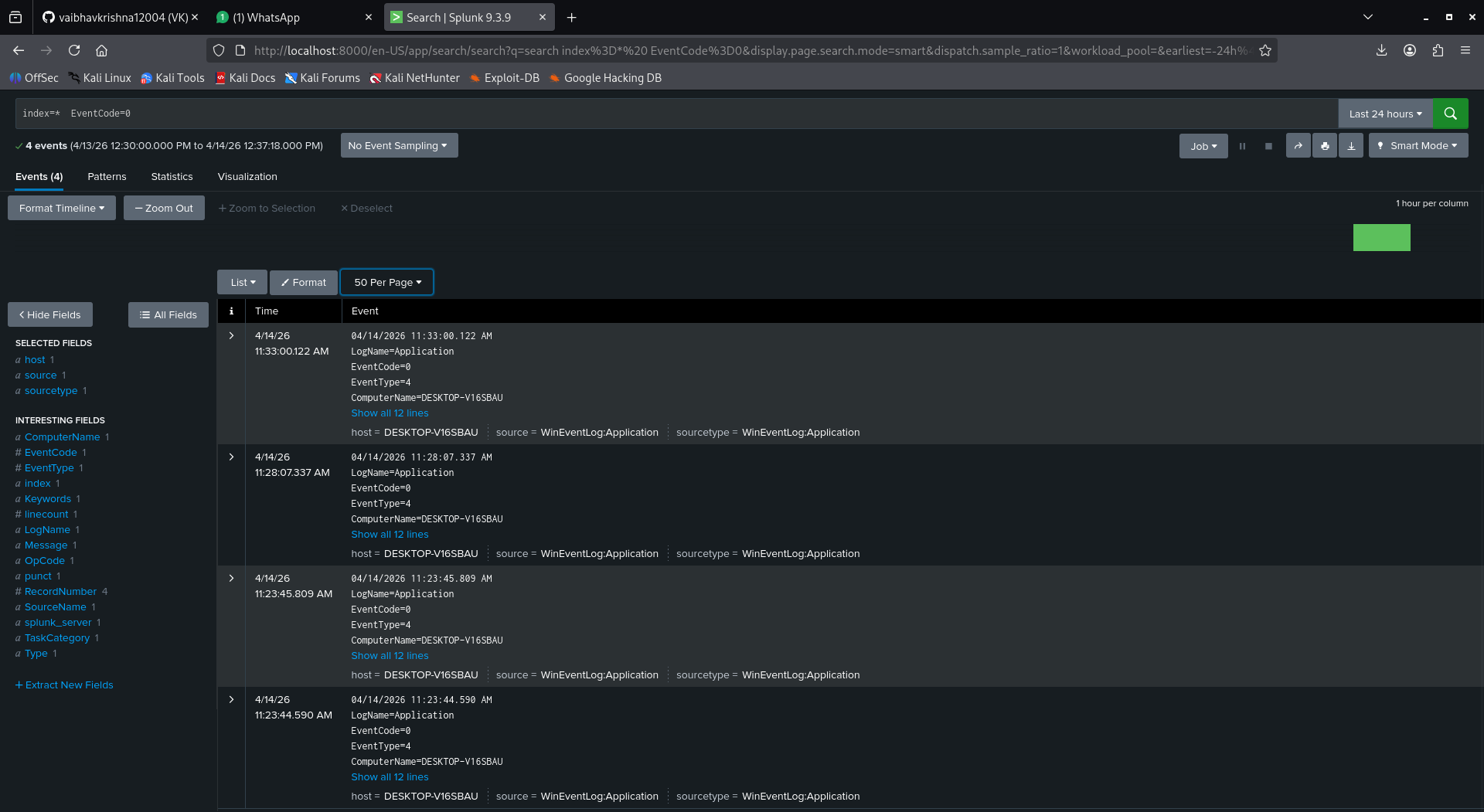The height and width of the screenshot is (812, 1484).
Task: Pause the running search job
Action: coord(1242,145)
